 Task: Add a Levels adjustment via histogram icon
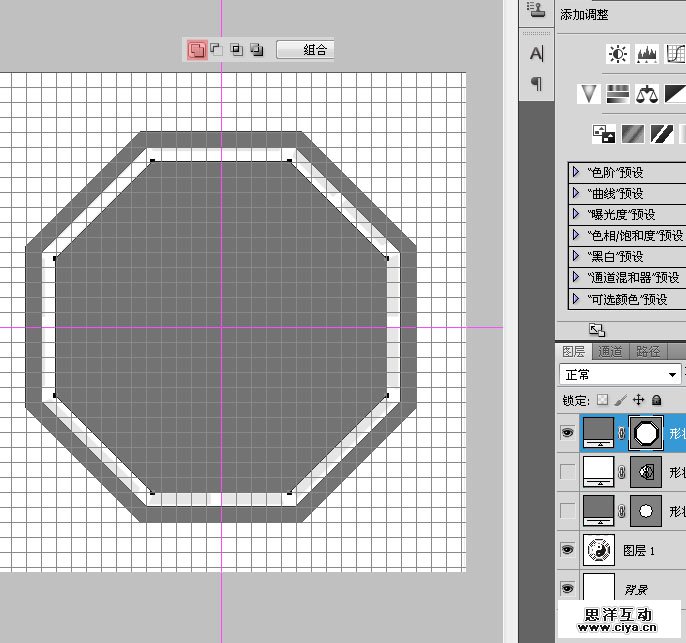pos(647,54)
